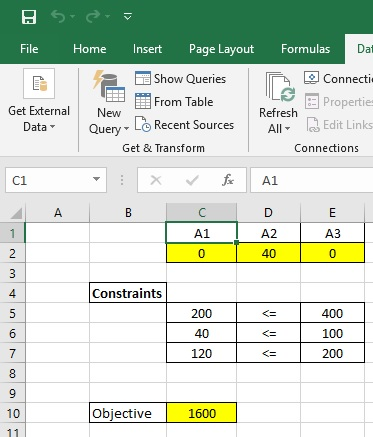The width and height of the screenshot is (373, 437).
Task: Select cell C6 with value 40
Action: point(201,333)
